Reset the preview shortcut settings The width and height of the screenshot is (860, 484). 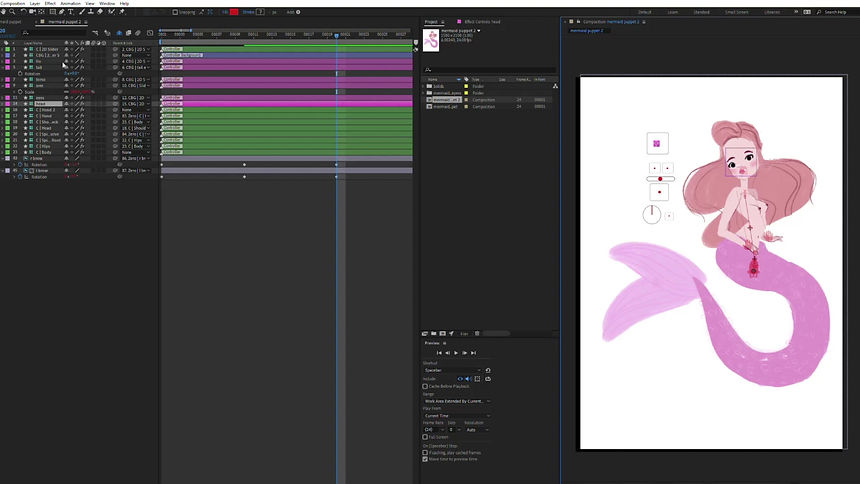488,370
